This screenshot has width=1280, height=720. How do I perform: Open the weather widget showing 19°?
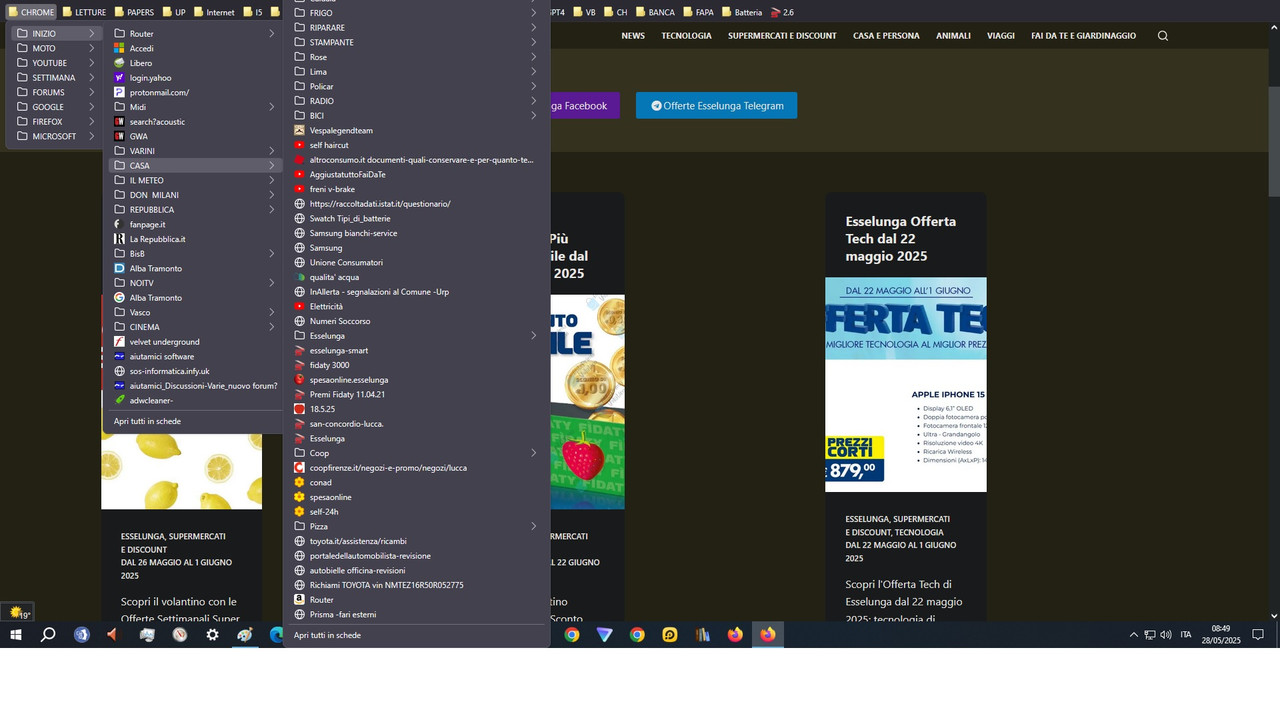point(17,612)
